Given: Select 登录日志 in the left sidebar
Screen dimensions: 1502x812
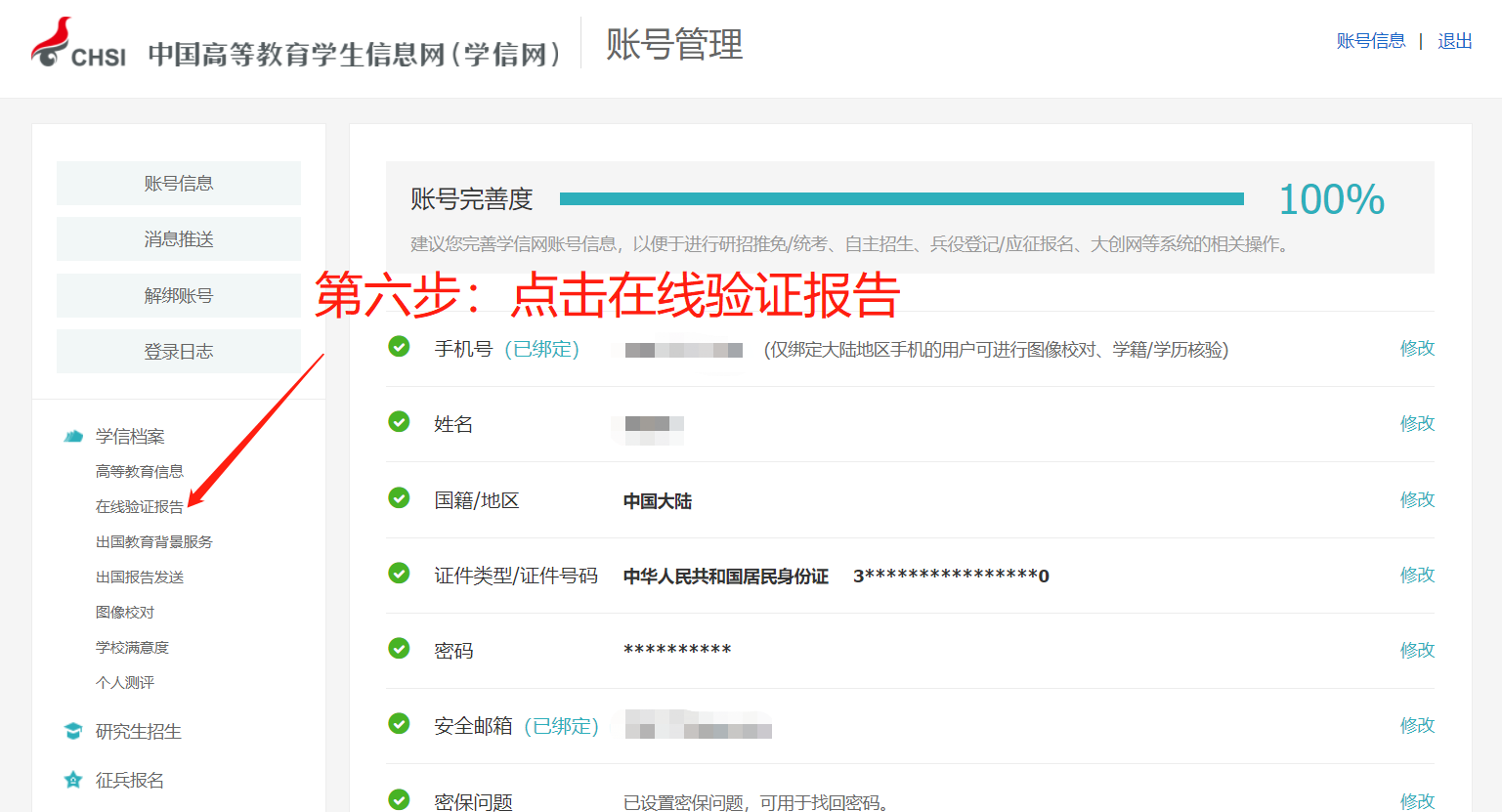Looking at the screenshot, I should point(178,350).
